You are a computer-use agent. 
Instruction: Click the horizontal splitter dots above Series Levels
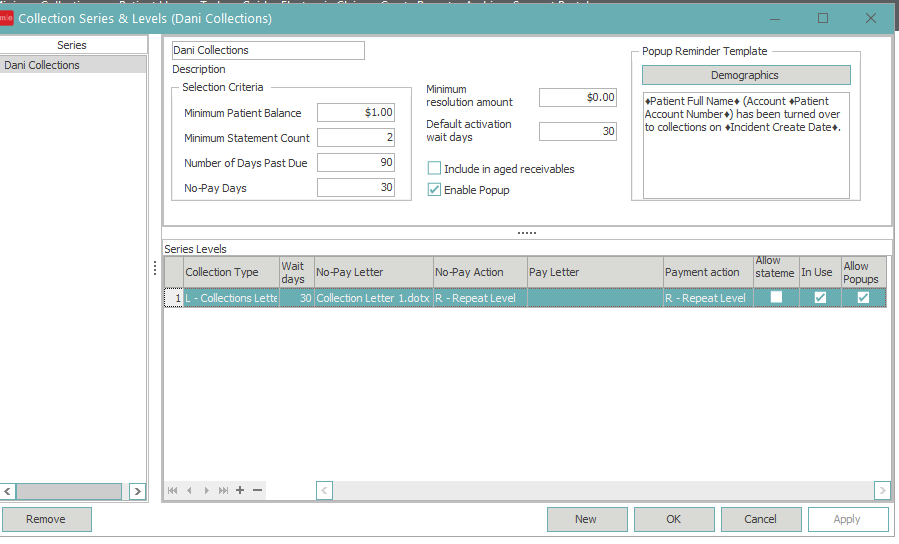pos(527,233)
